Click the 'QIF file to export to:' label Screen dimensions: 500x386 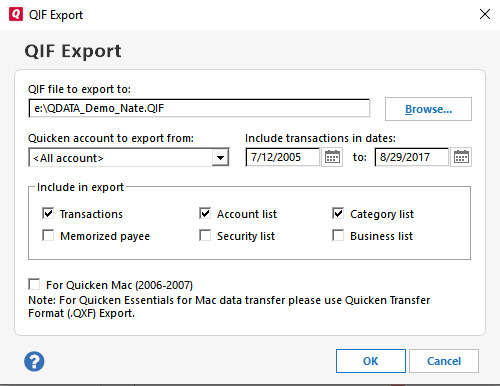79,89
